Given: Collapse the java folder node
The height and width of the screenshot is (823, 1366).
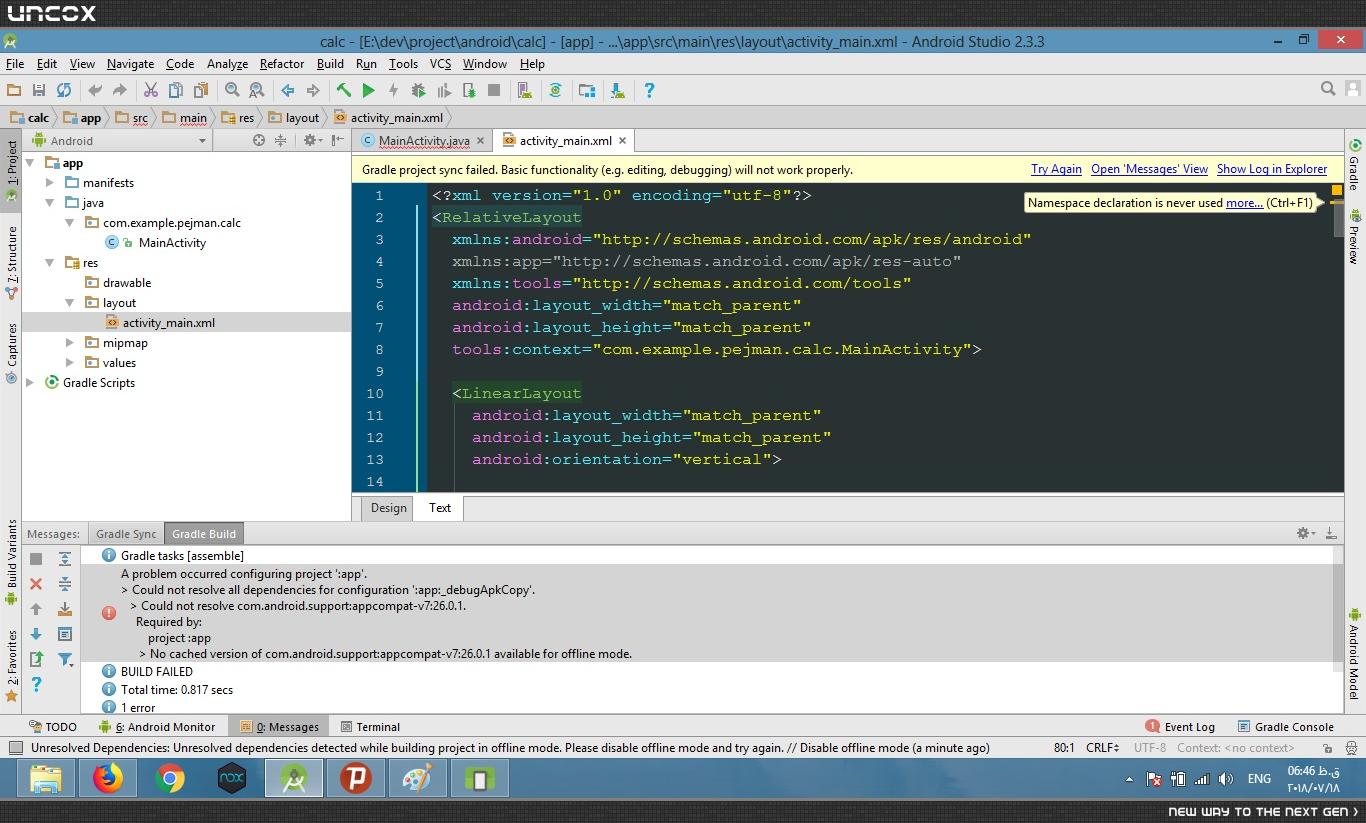Looking at the screenshot, I should [x=50, y=203].
